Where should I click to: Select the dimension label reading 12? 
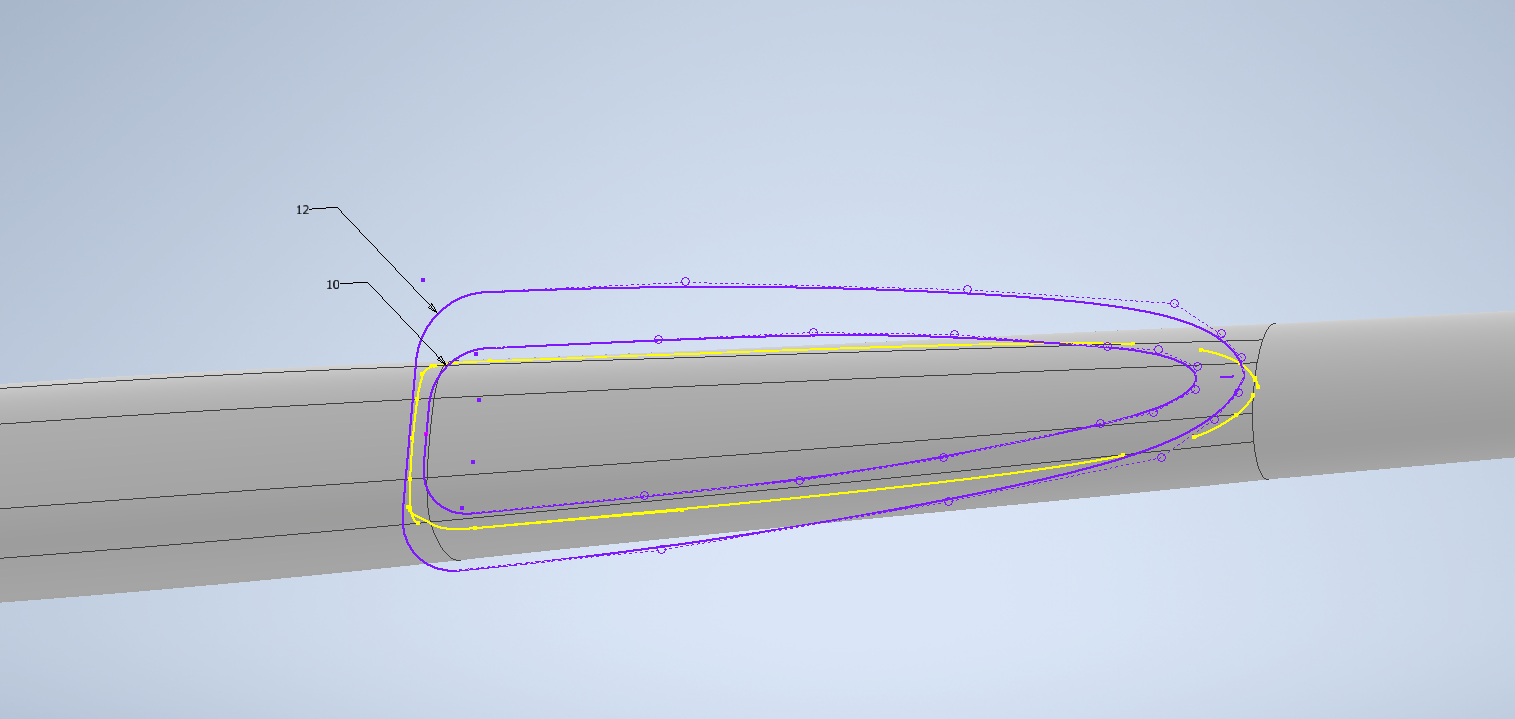pos(302,210)
